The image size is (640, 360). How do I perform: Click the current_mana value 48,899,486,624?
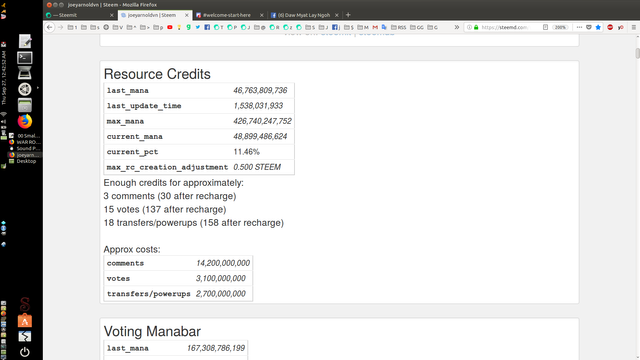click(260, 137)
